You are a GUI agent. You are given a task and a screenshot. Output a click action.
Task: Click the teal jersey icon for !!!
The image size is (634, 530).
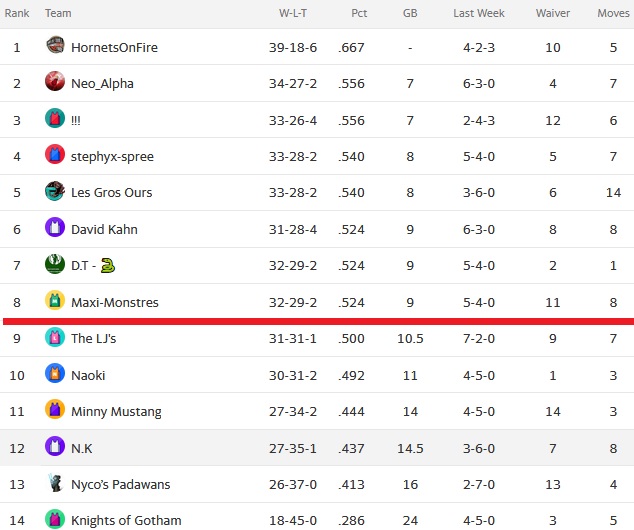[x=55, y=118]
